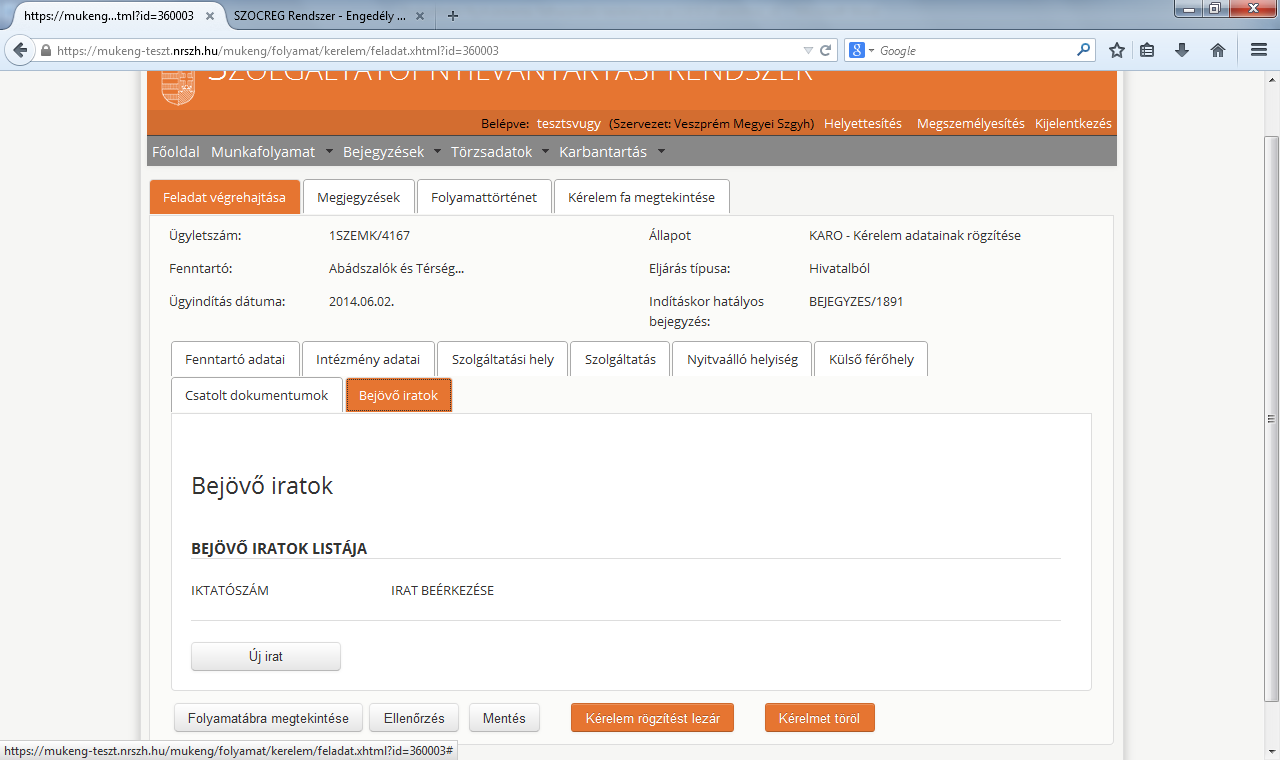Click the vertical page scrollbar
1280x760 pixels.
[x=1271, y=418]
